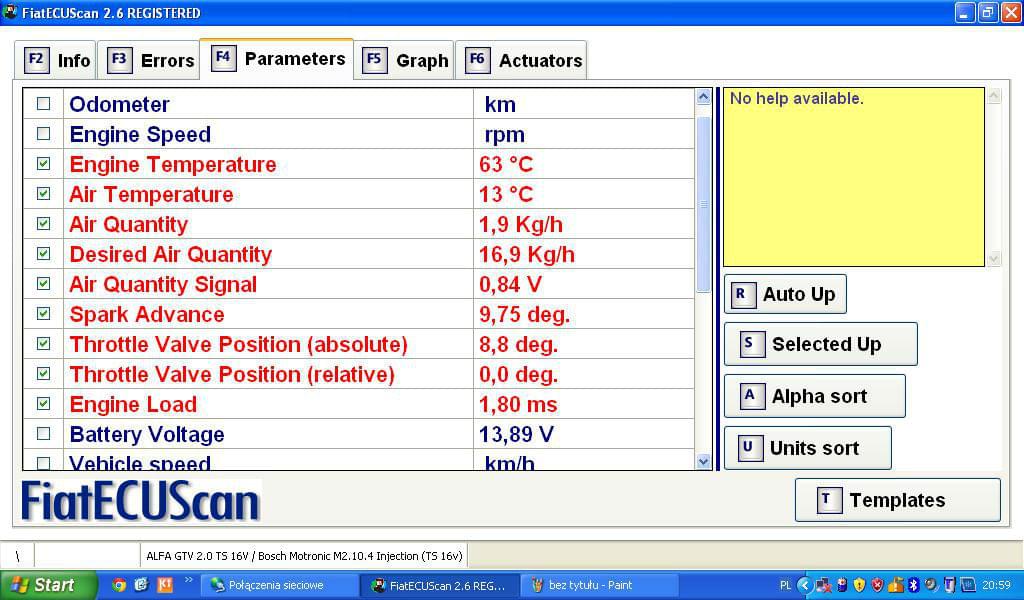Screen dimensions: 1024x600
Task: Click the orange K quick launch icon
Action: tap(165, 585)
